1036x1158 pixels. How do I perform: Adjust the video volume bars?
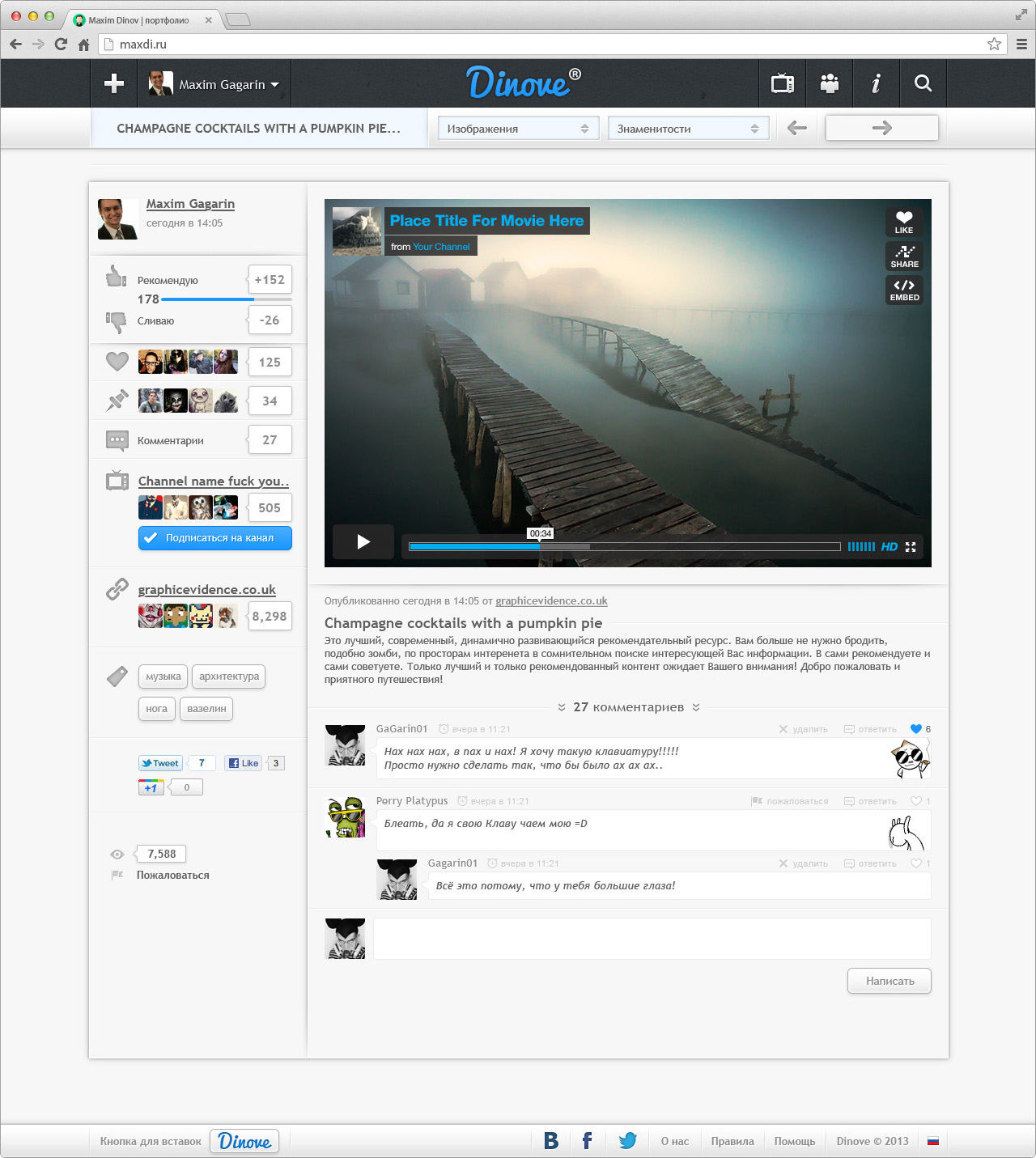[861, 547]
